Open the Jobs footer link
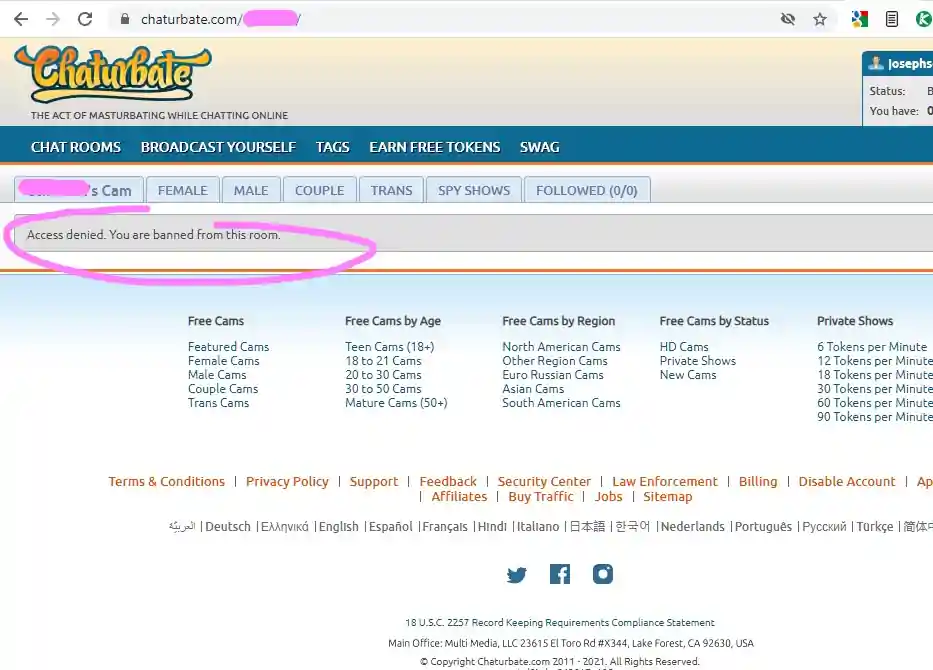The height and width of the screenshot is (670, 933). pyautogui.click(x=608, y=496)
